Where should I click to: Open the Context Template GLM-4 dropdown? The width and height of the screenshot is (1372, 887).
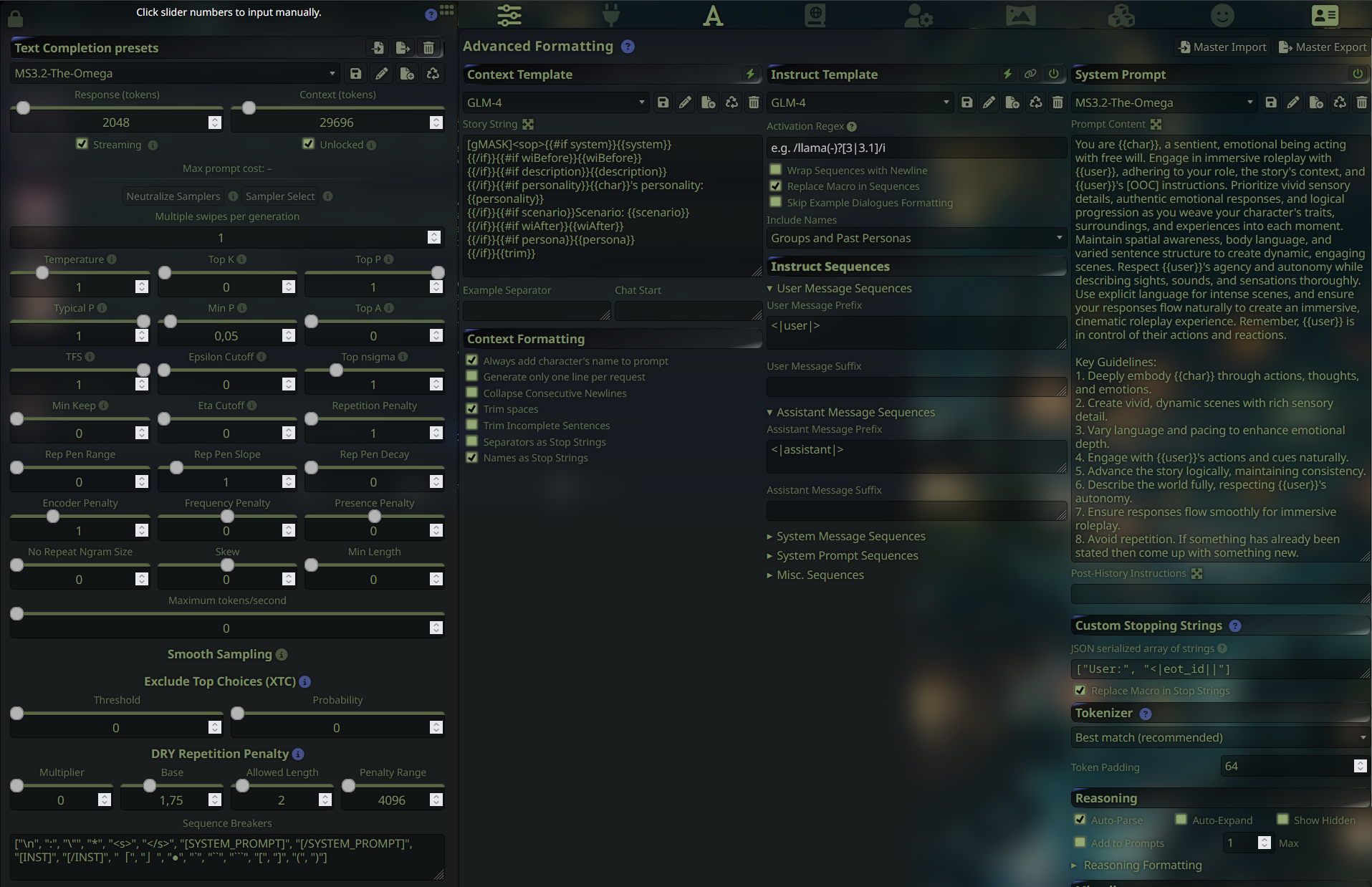(x=556, y=102)
